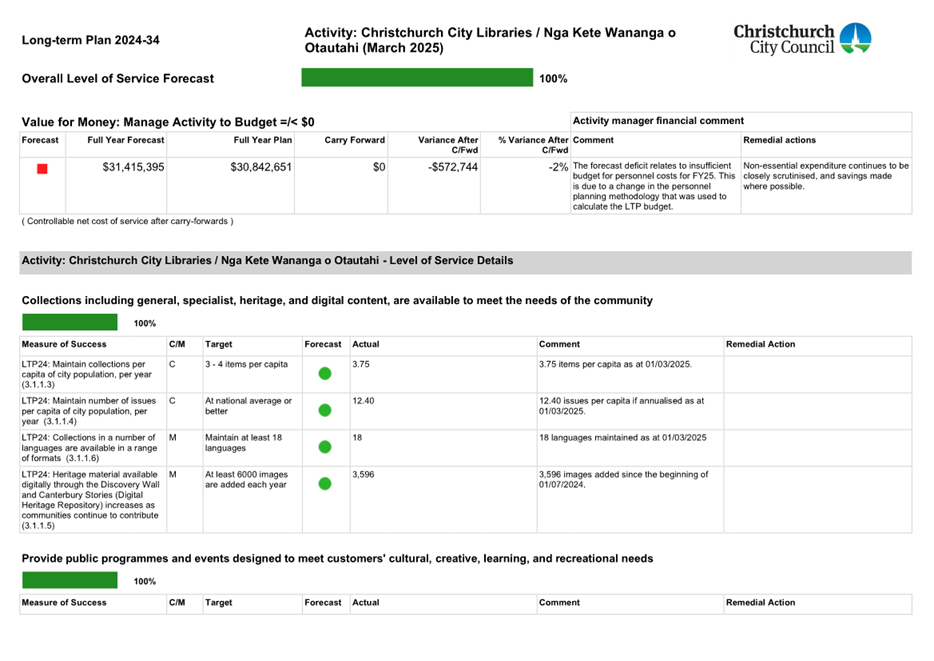Click comment '18 languages maintained as at 01/03/2025'

pos(622,438)
